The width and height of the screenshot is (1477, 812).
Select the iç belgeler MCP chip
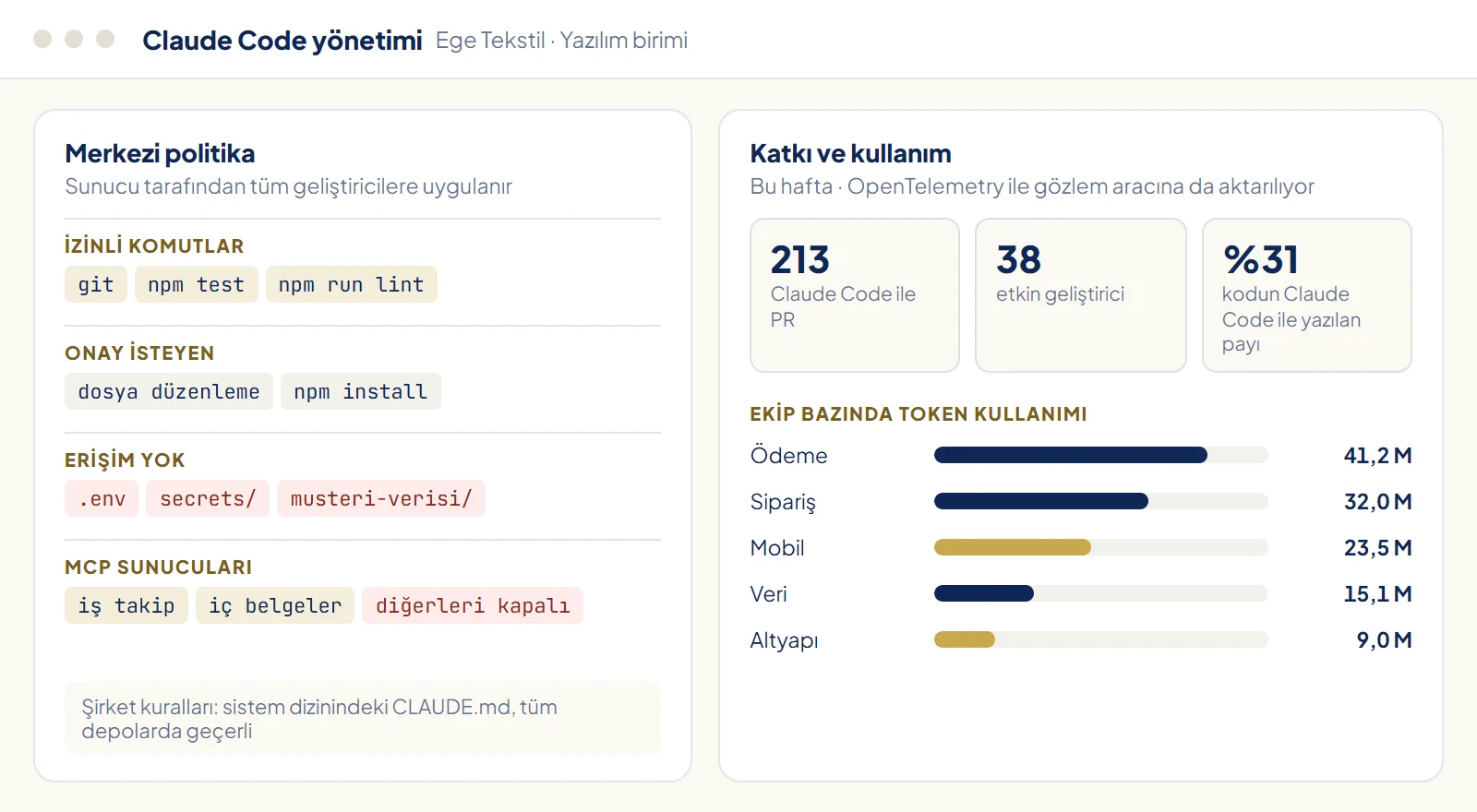(x=275, y=605)
